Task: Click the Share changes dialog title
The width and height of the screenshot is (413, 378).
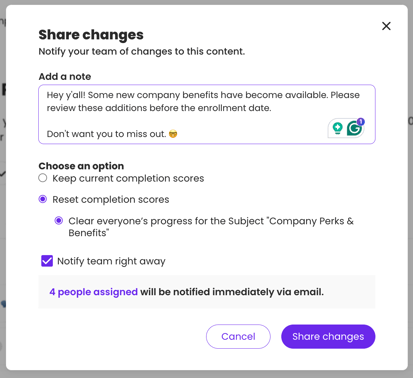Action: tap(91, 35)
